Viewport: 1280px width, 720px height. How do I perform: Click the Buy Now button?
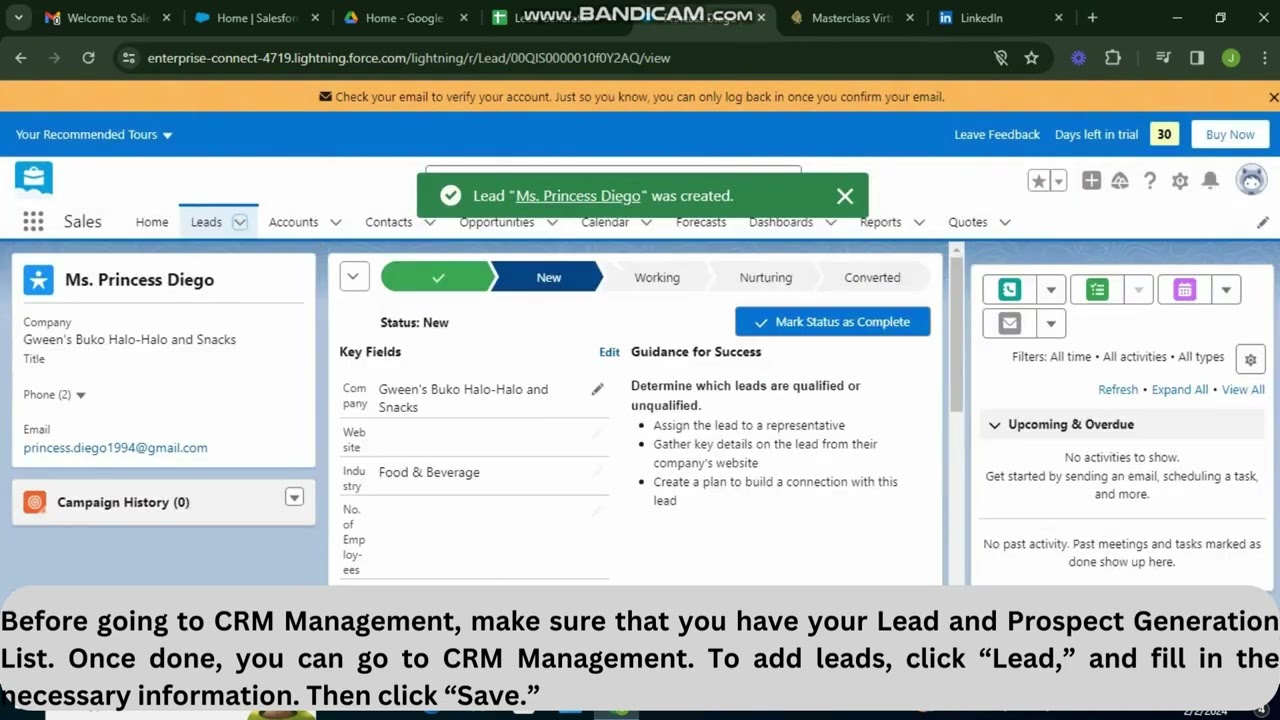[1230, 135]
